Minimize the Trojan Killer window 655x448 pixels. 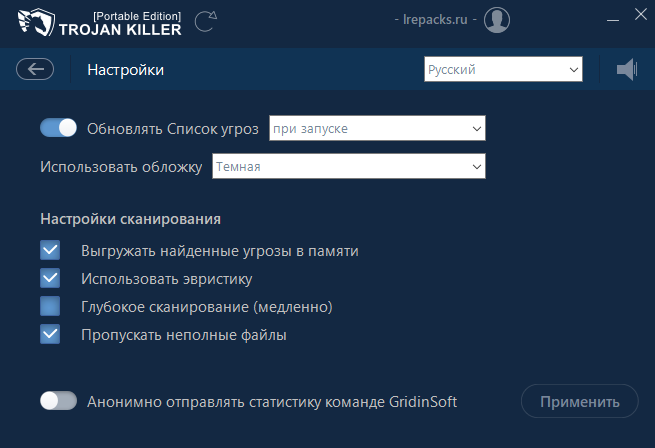[613, 20]
